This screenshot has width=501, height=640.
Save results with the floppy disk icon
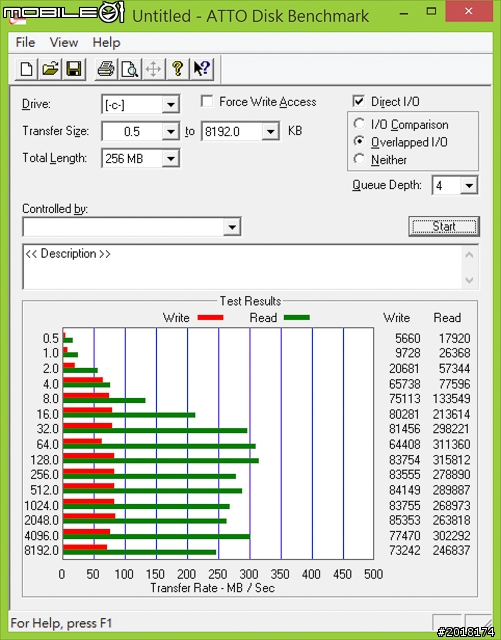tap(74, 69)
